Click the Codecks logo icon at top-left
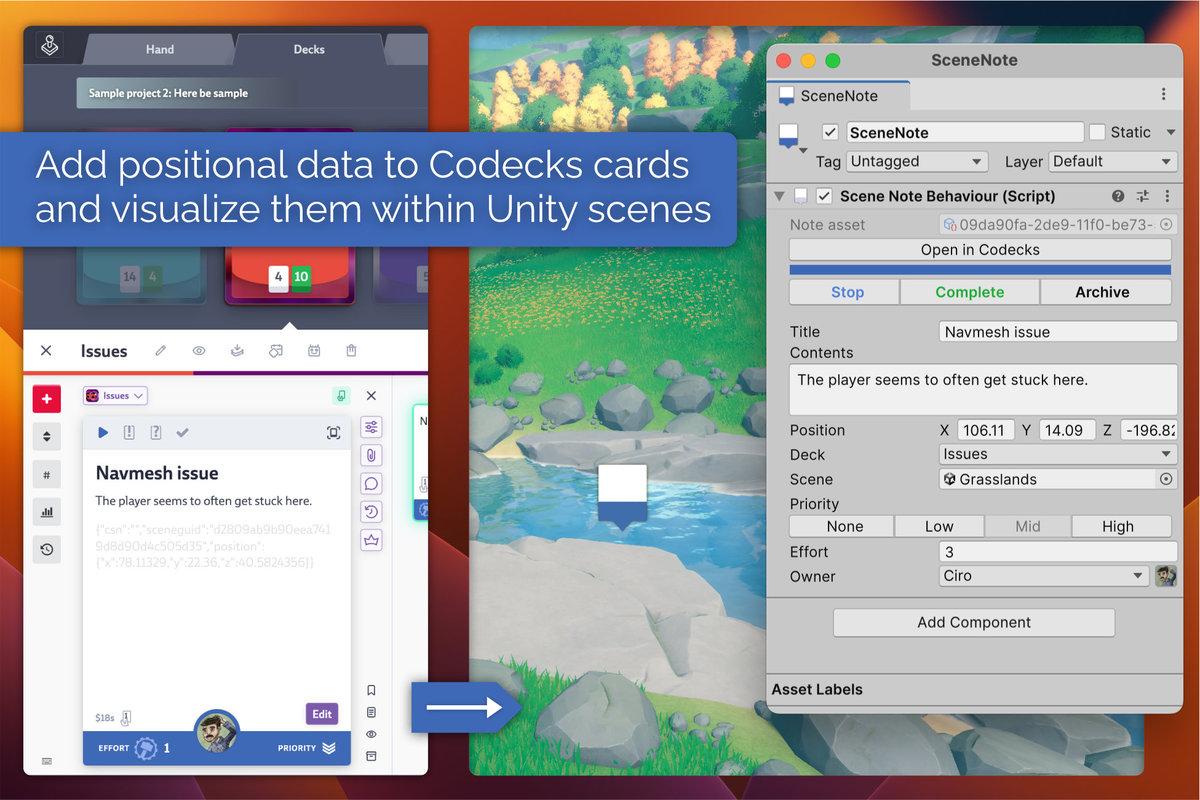This screenshot has width=1200, height=800. (51, 46)
